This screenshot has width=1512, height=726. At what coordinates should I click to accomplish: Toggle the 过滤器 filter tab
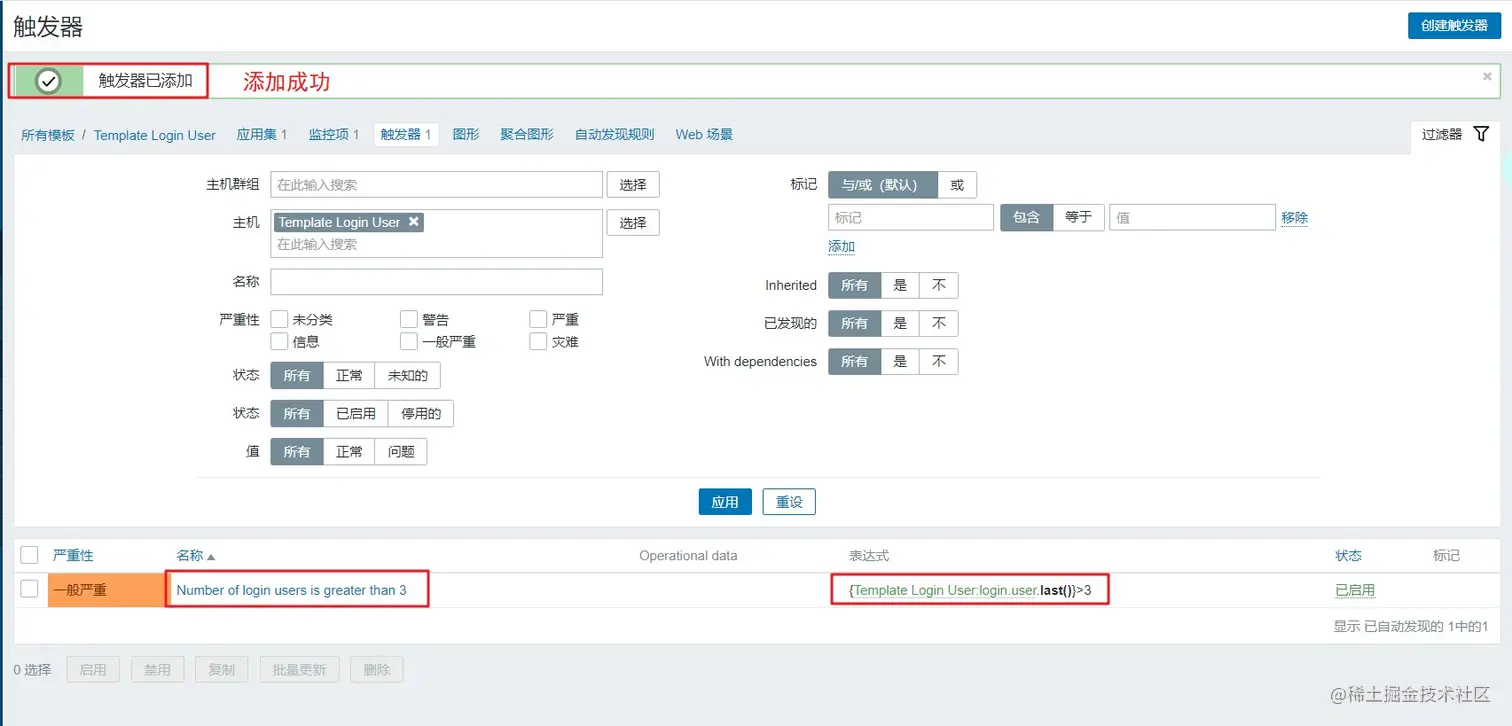[x=1455, y=134]
